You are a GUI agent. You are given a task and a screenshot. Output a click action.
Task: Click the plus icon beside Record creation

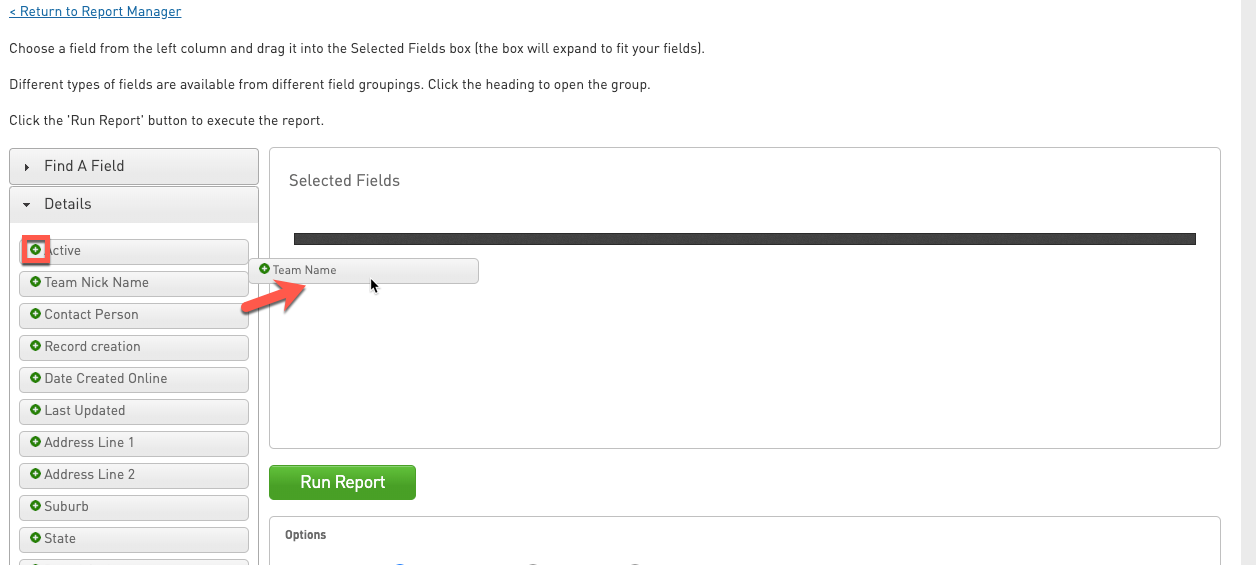(x=36, y=346)
